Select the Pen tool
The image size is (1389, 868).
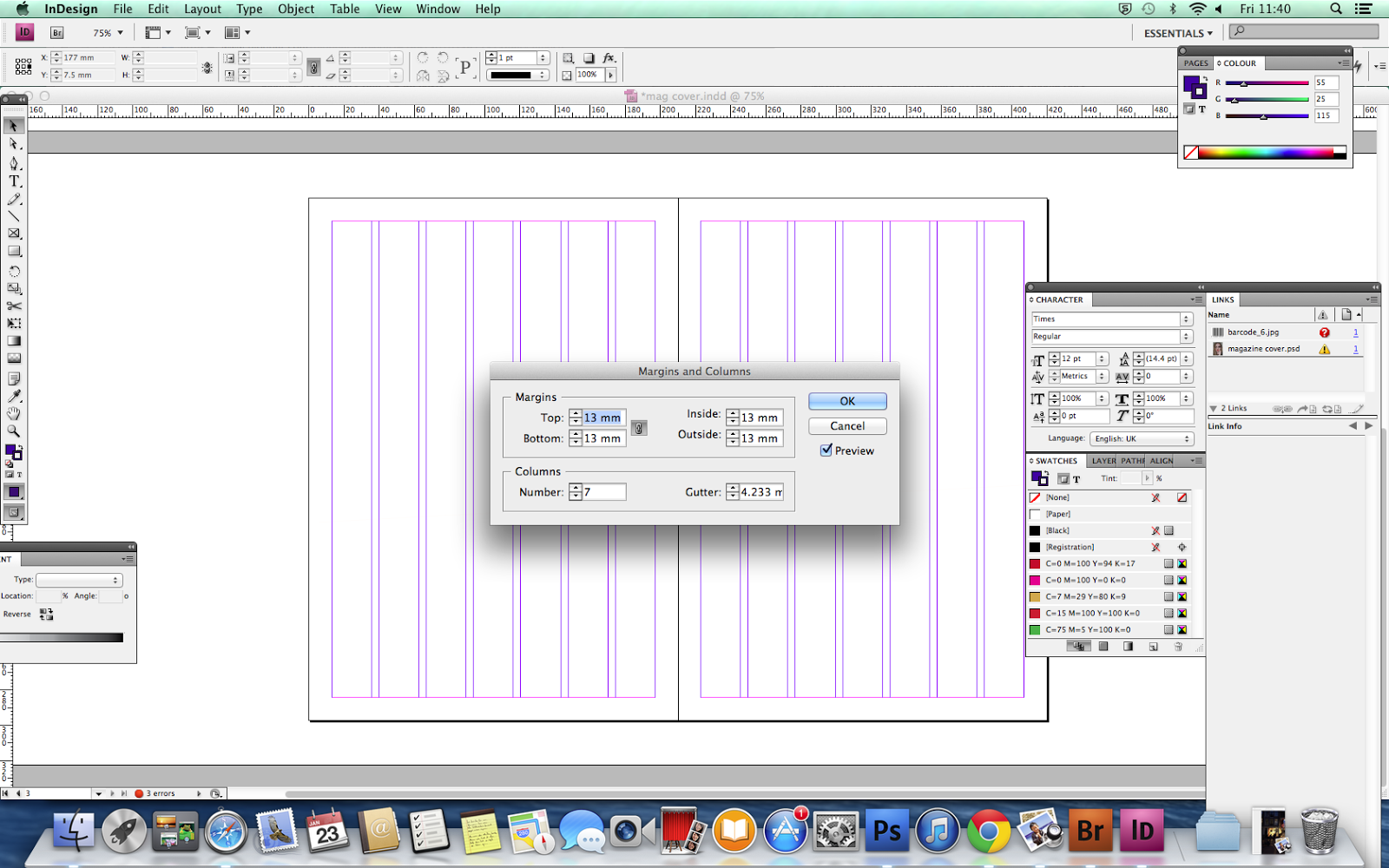[x=14, y=164]
